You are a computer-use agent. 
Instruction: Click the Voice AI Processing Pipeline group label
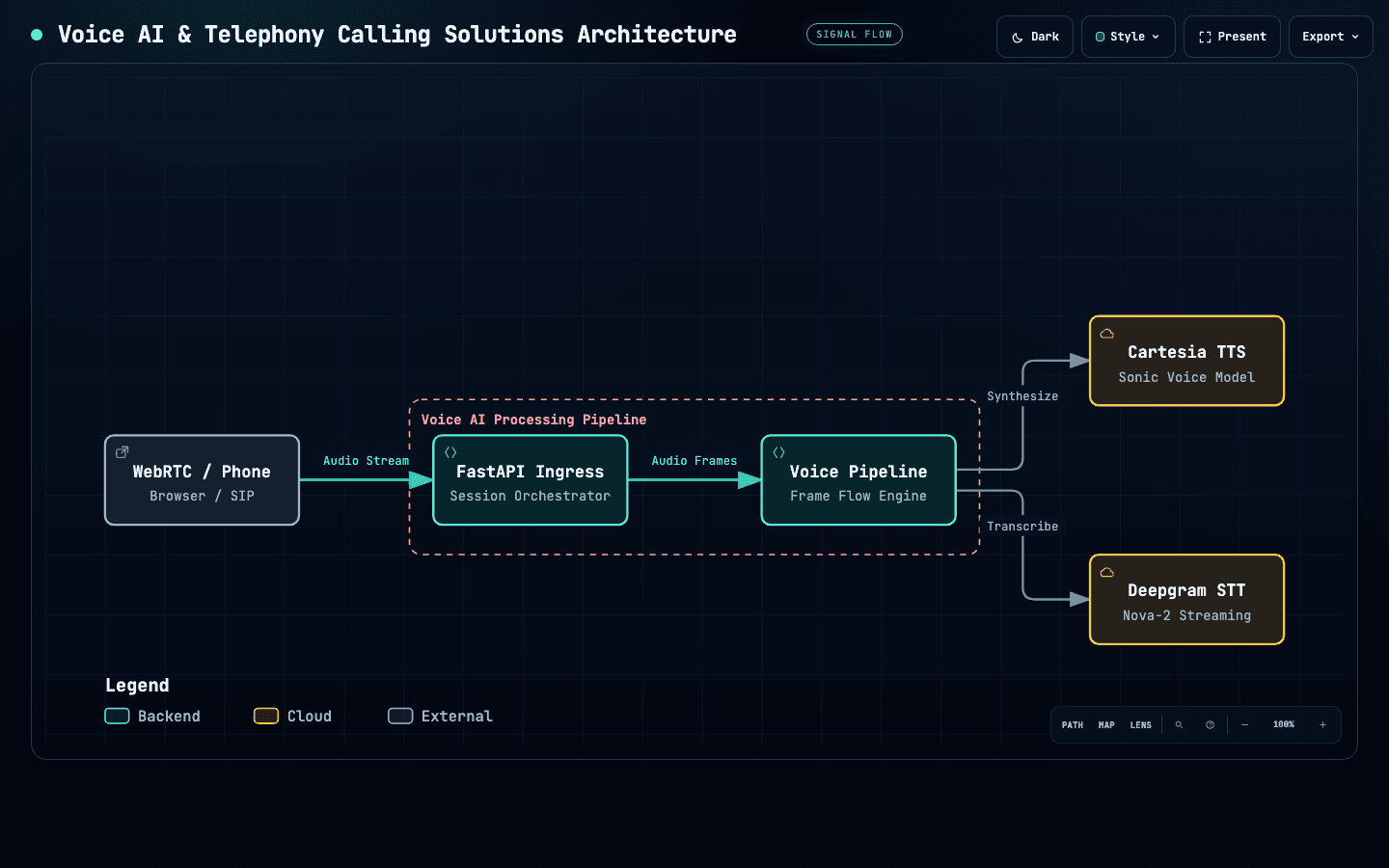[x=534, y=420]
